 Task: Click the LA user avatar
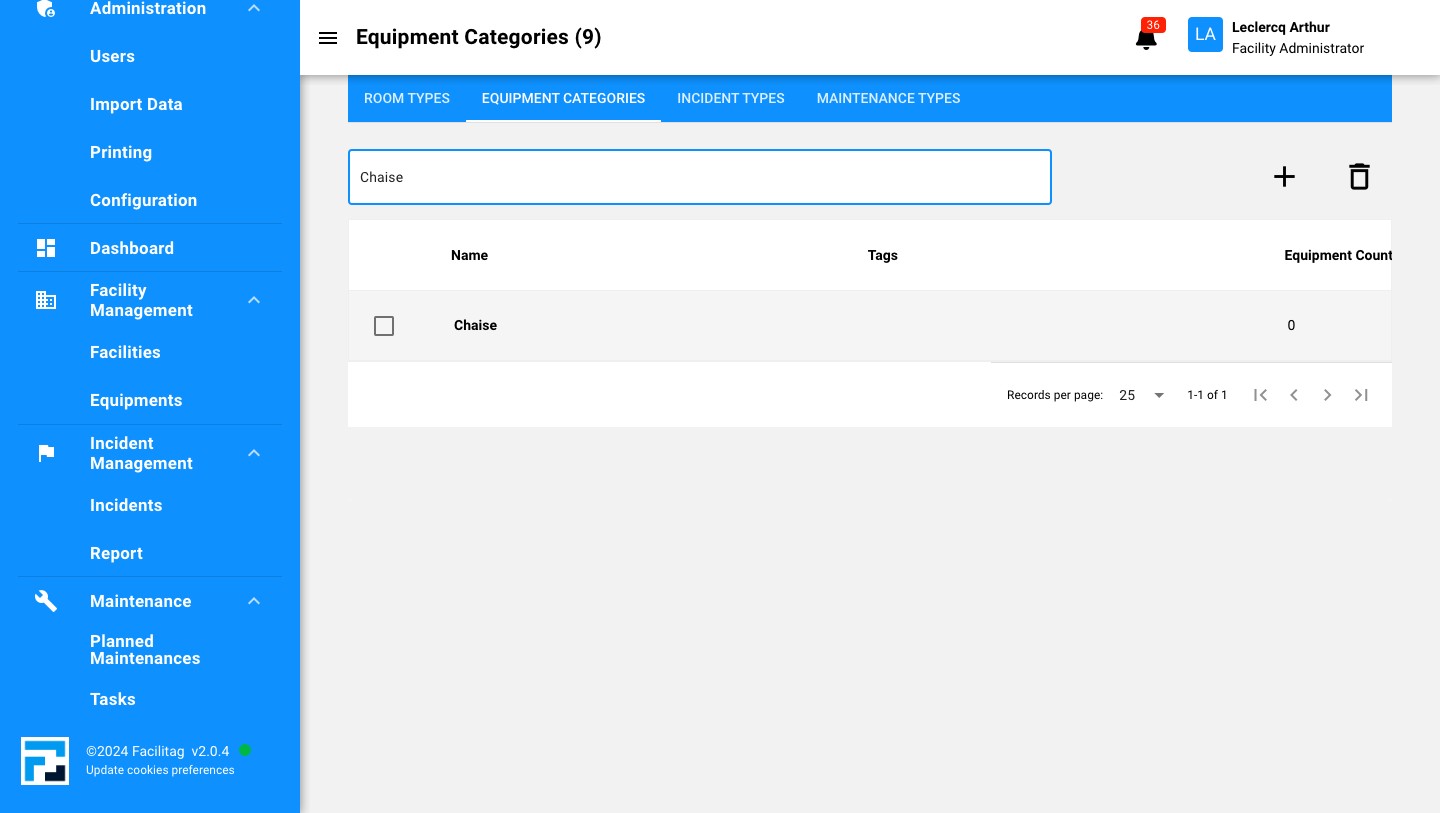click(x=1205, y=34)
